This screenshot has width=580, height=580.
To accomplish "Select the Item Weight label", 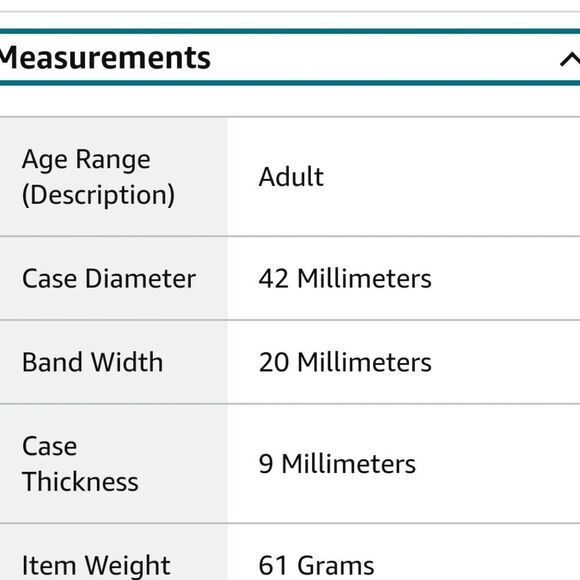I will pos(96,565).
